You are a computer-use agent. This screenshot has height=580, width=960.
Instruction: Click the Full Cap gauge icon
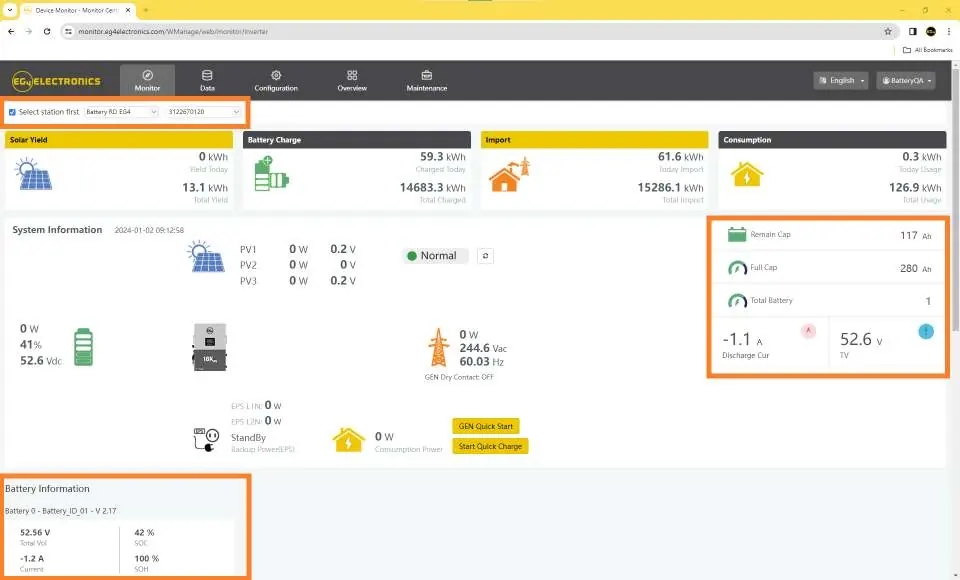[737, 268]
